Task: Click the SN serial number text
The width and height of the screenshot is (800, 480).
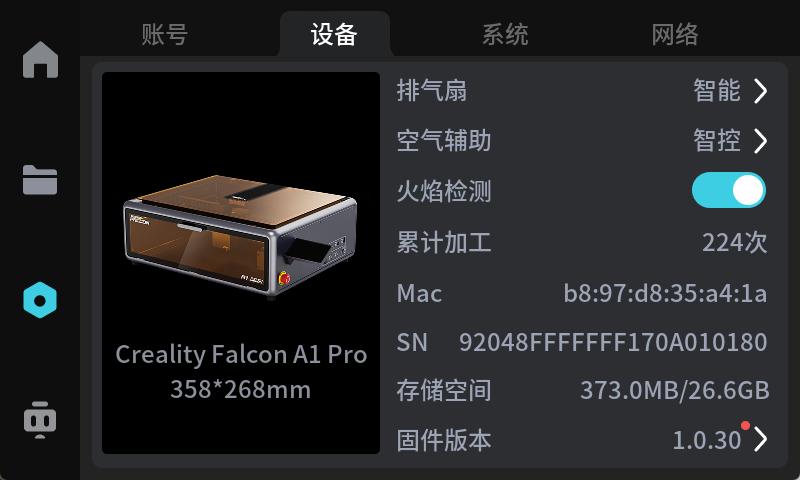Action: point(613,342)
